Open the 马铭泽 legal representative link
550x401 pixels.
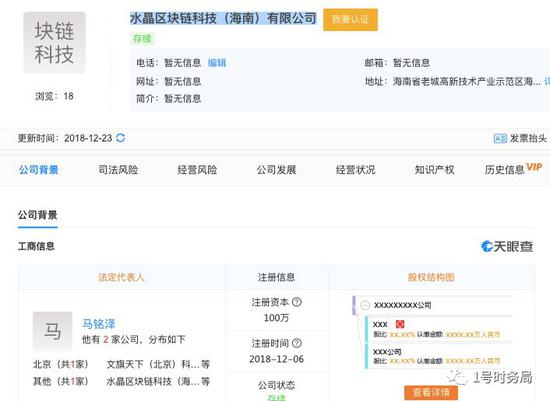(99, 323)
